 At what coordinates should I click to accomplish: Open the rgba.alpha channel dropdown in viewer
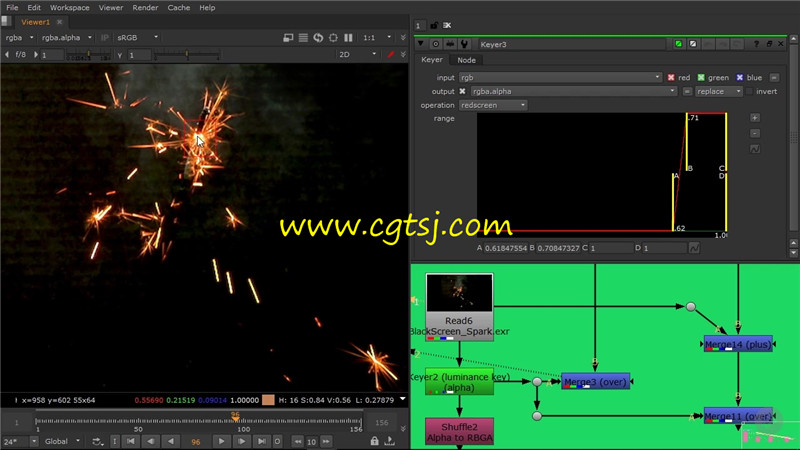click(66, 38)
